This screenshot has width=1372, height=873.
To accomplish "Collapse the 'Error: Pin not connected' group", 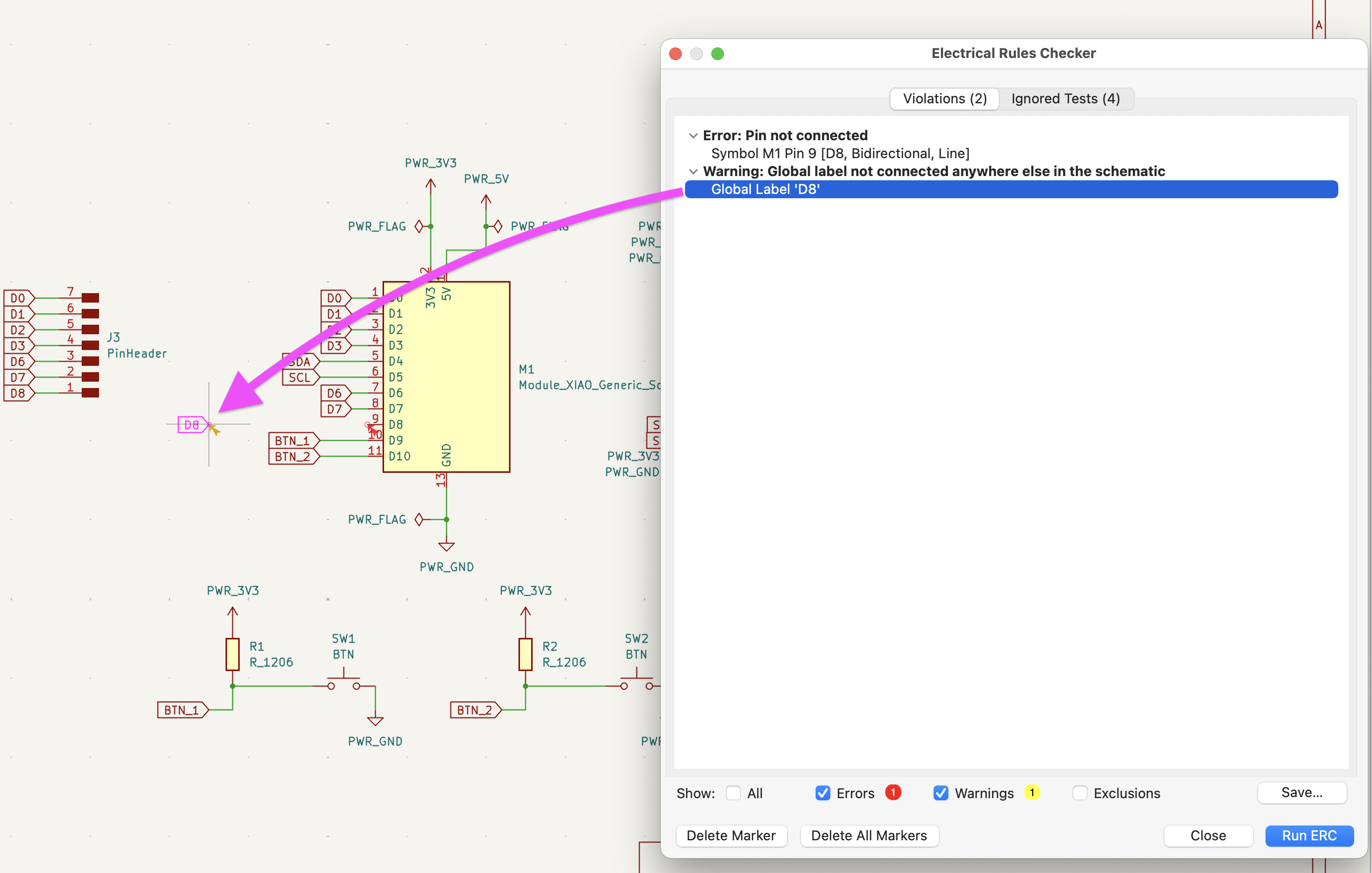I will pos(693,135).
